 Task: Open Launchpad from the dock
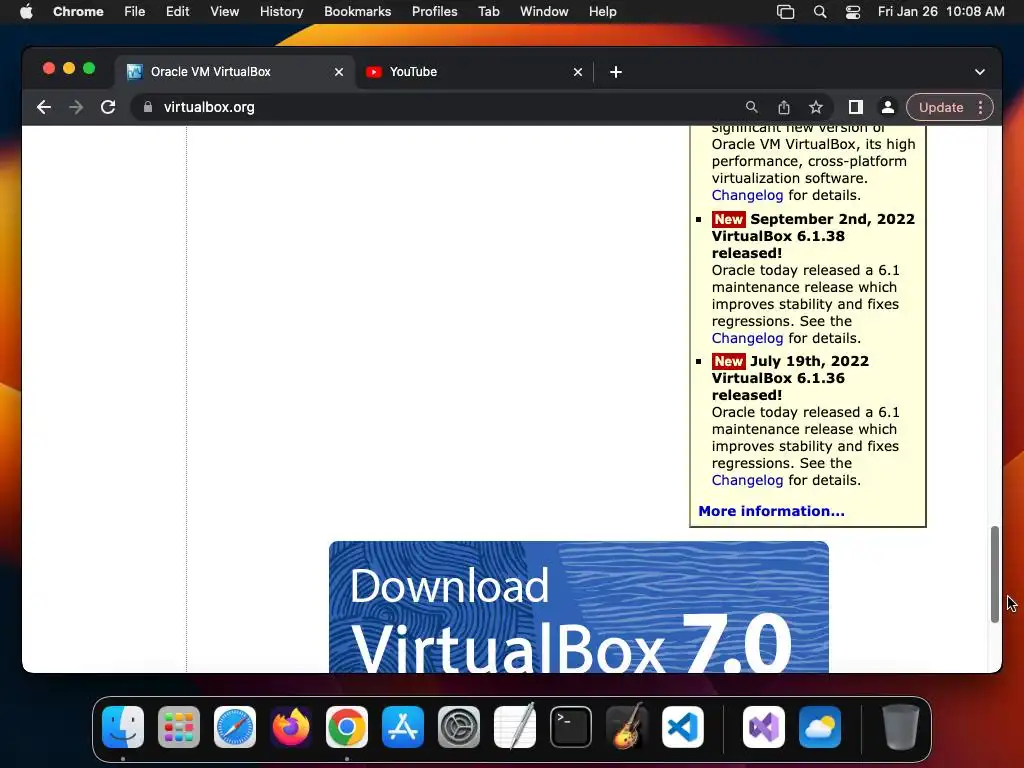(x=179, y=727)
